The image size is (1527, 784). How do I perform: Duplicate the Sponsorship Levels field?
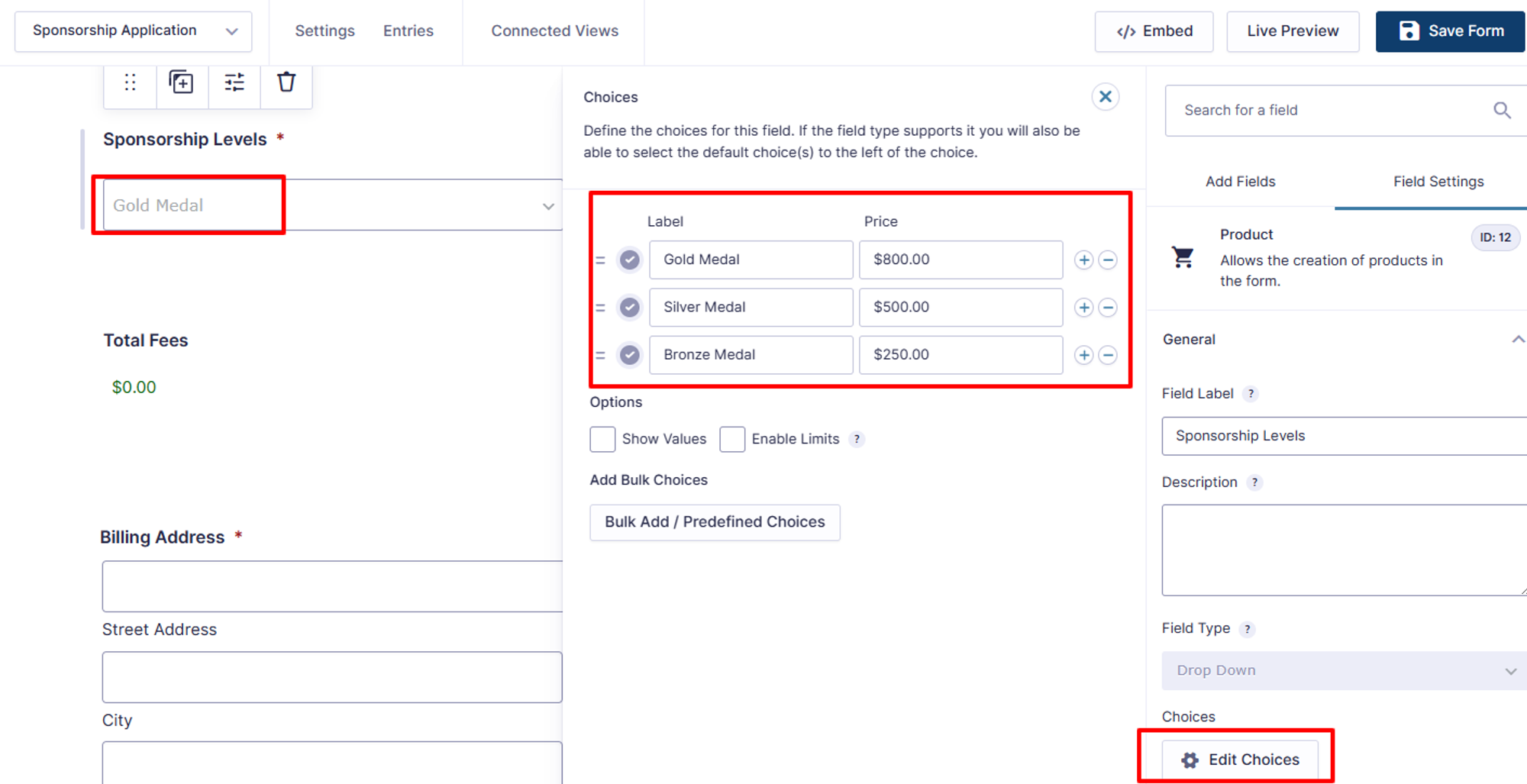[x=181, y=82]
